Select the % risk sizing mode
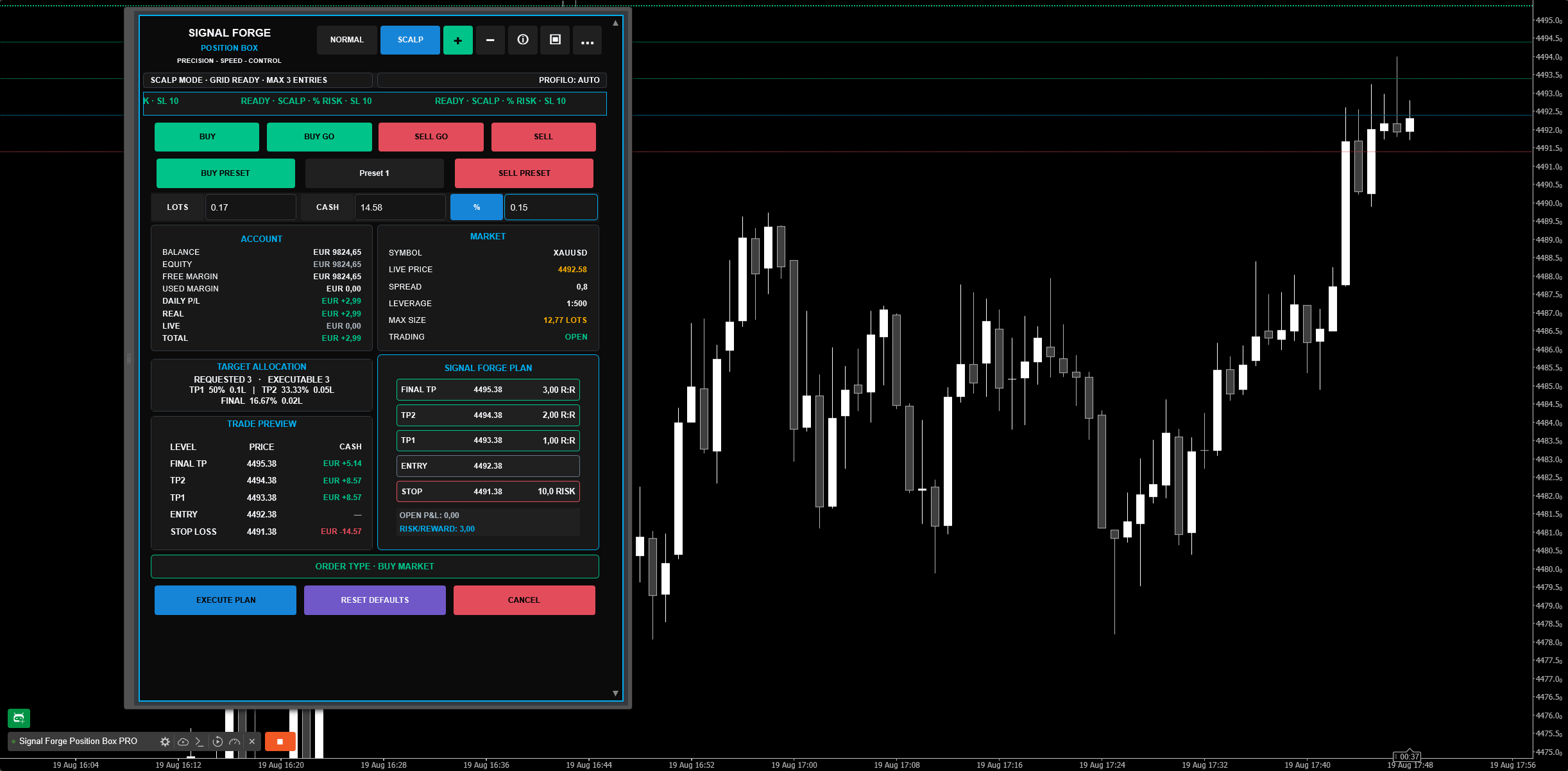Viewport: 1568px width, 771px height. point(477,207)
